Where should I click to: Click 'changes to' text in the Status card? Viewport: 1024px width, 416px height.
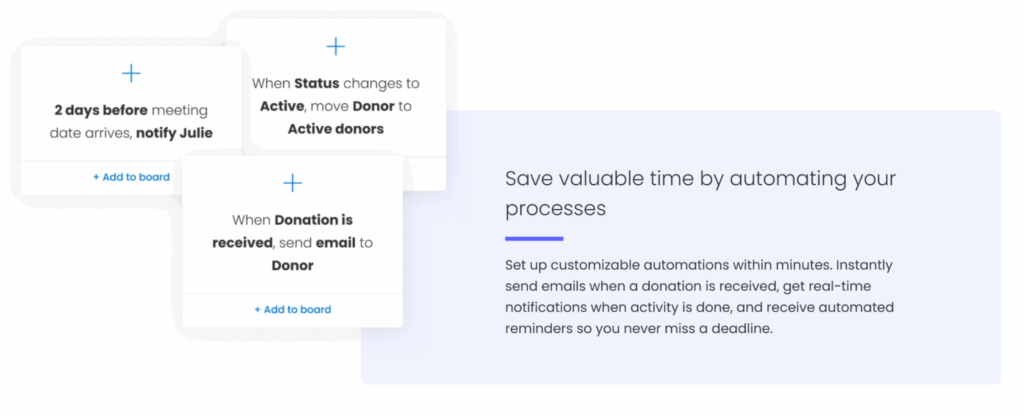(x=381, y=84)
